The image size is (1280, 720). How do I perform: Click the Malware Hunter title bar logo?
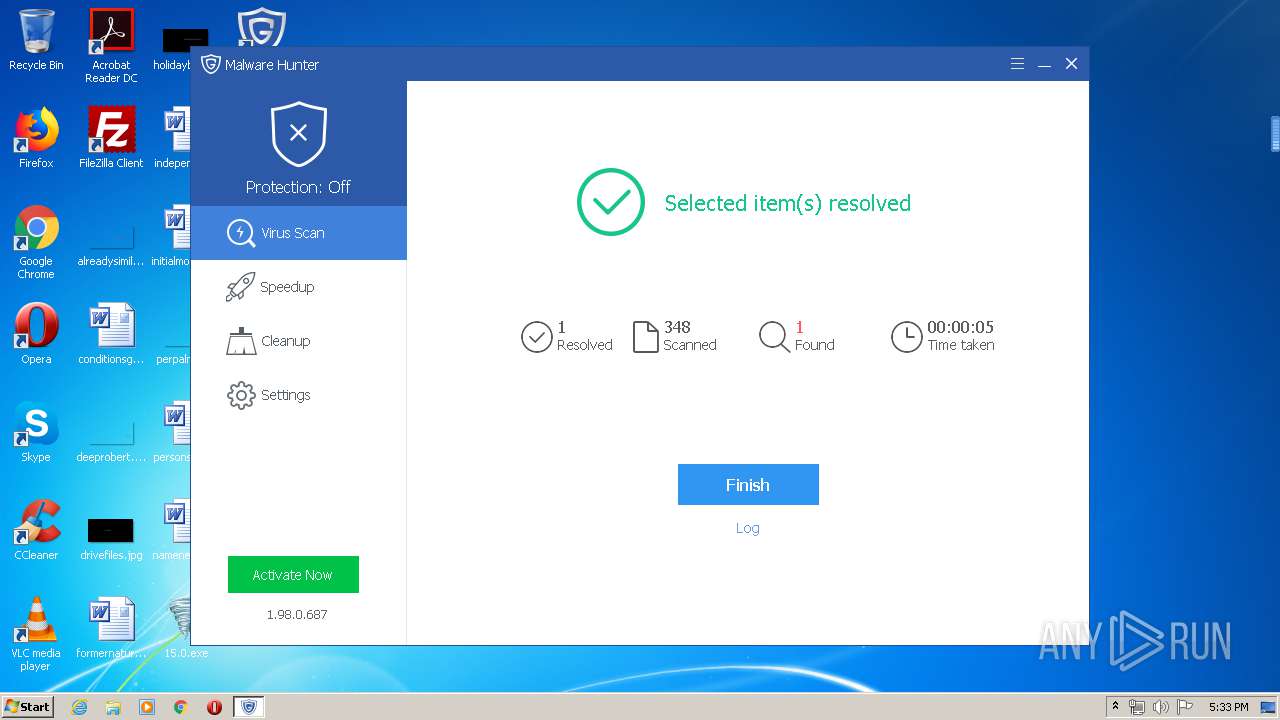[x=210, y=64]
